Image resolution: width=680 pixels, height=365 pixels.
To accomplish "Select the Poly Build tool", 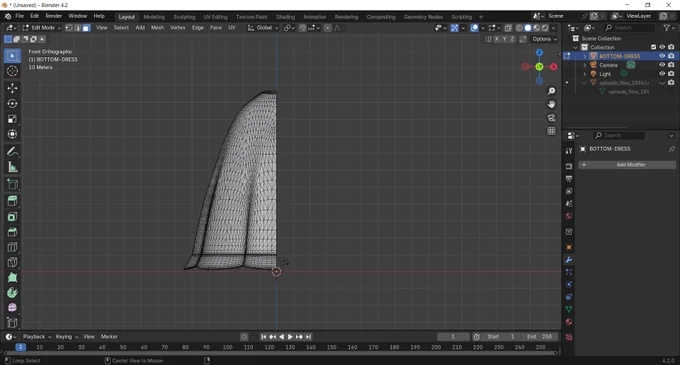I will tap(12, 277).
